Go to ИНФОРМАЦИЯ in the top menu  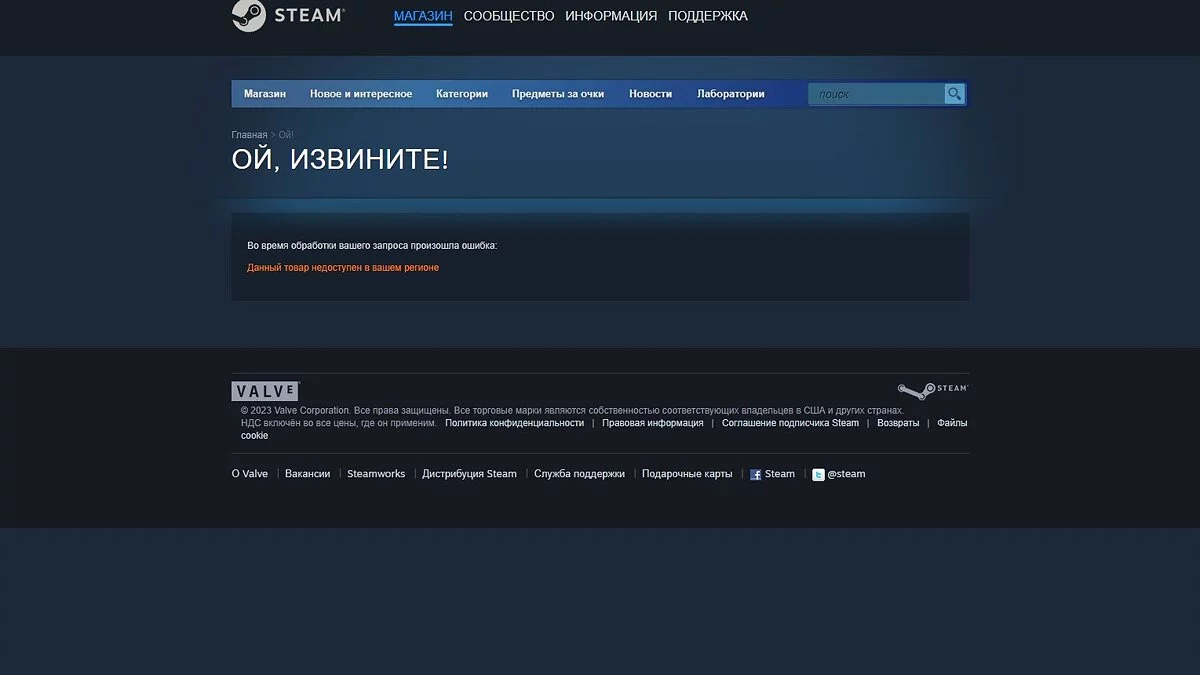tap(611, 16)
